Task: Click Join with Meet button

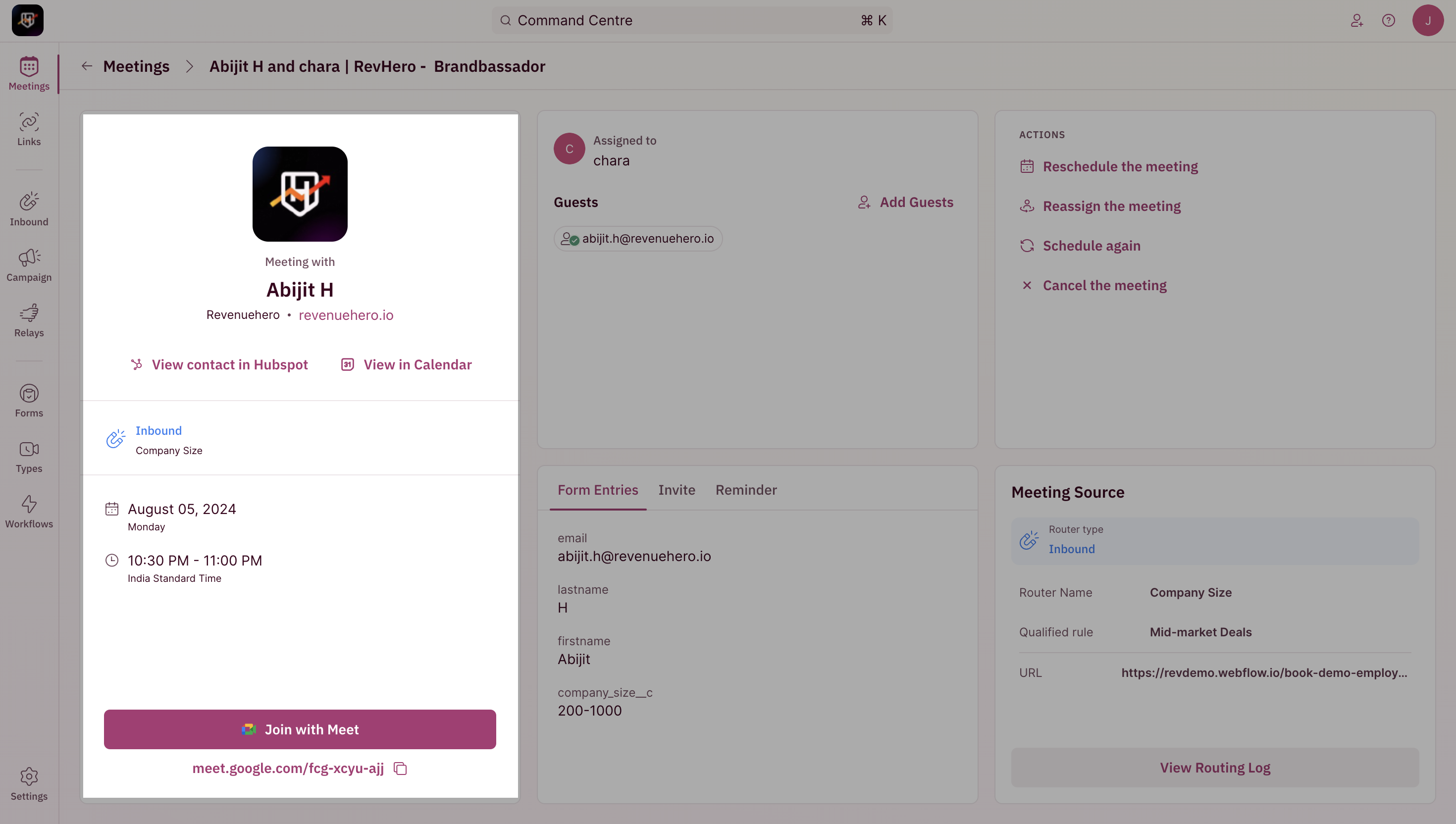Action: point(300,729)
